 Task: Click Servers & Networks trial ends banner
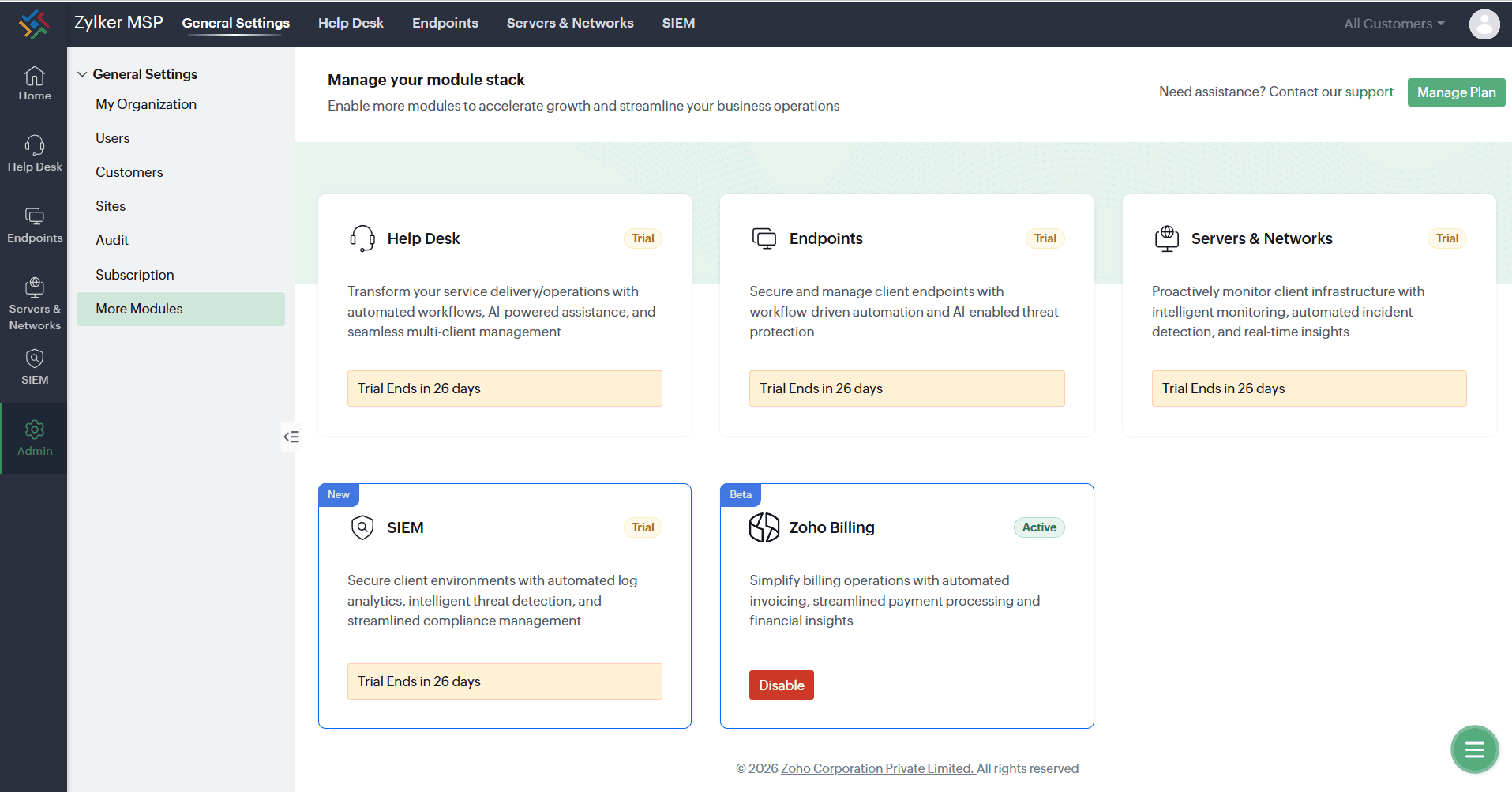(1309, 388)
